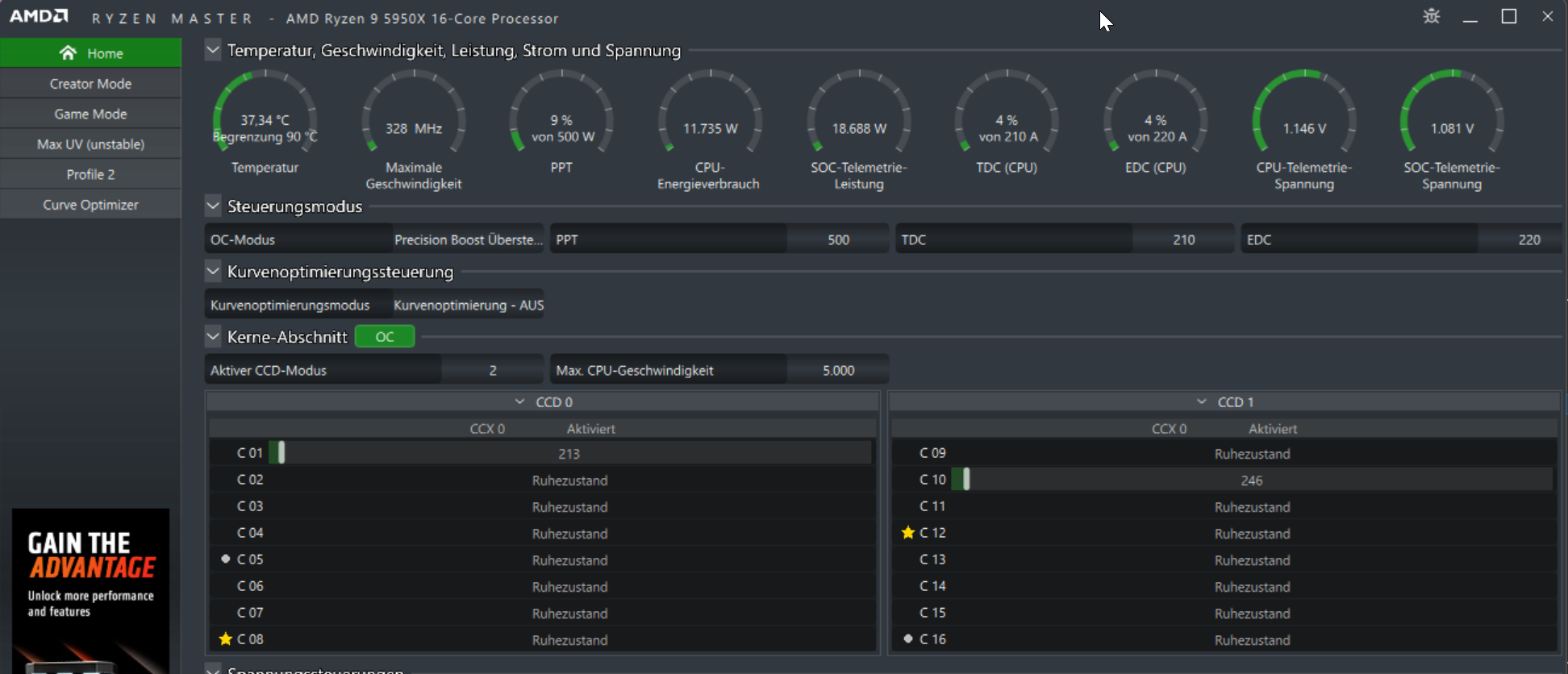
Task: Click the C 10 core speed bar
Action: click(1252, 480)
